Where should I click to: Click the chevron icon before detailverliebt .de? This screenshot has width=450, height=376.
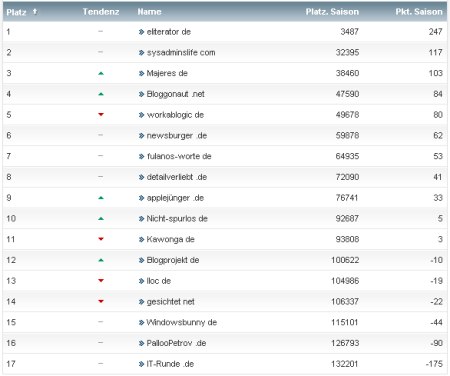click(141, 177)
